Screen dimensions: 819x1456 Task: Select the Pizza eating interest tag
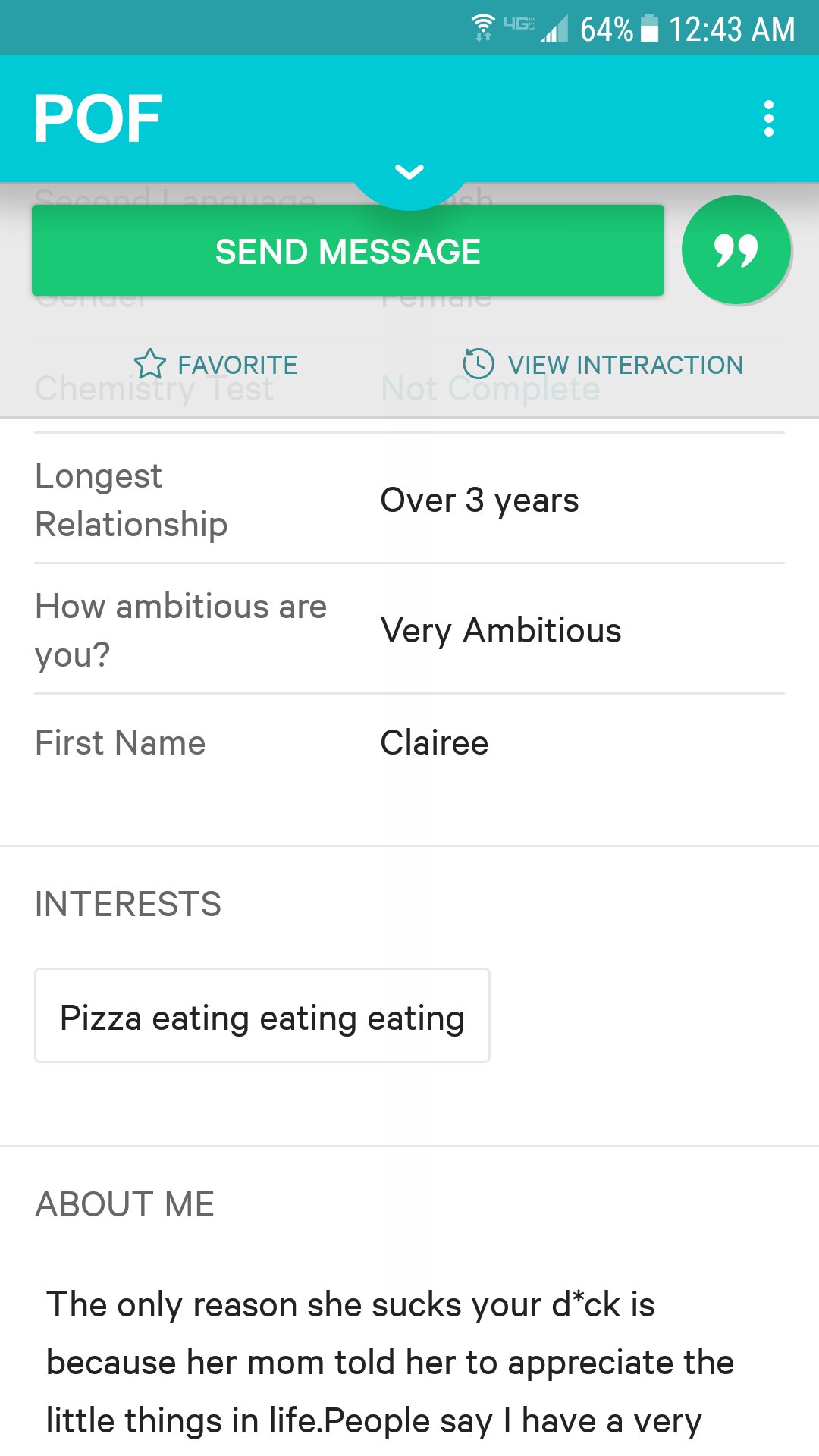coord(262,1017)
